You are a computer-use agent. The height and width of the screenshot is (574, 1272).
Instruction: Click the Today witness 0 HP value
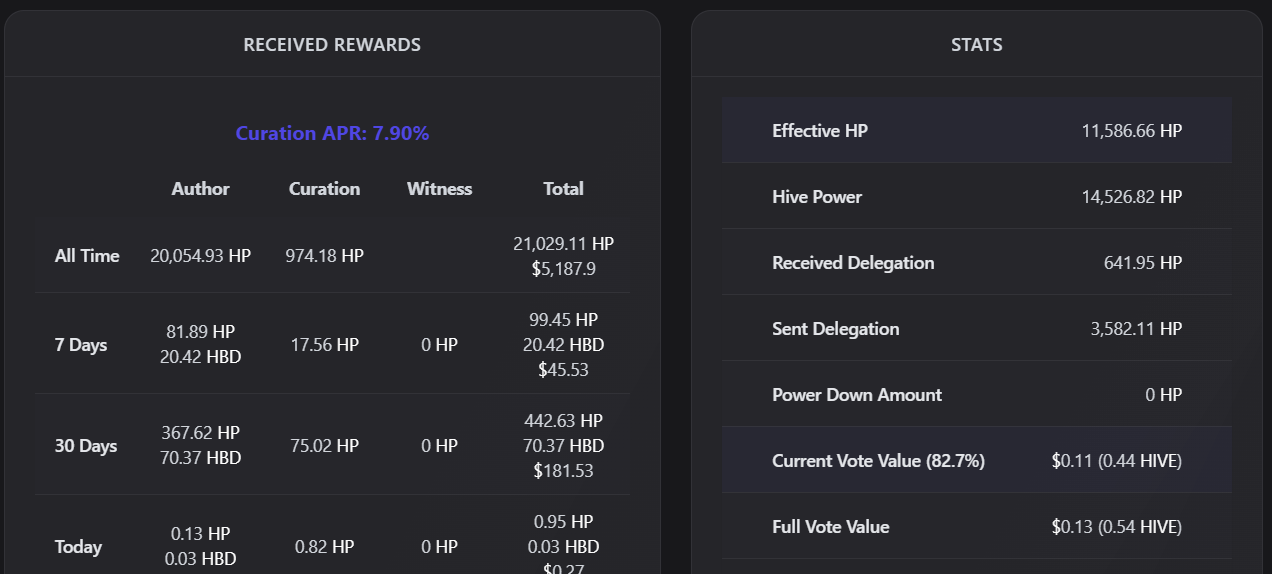coord(439,547)
